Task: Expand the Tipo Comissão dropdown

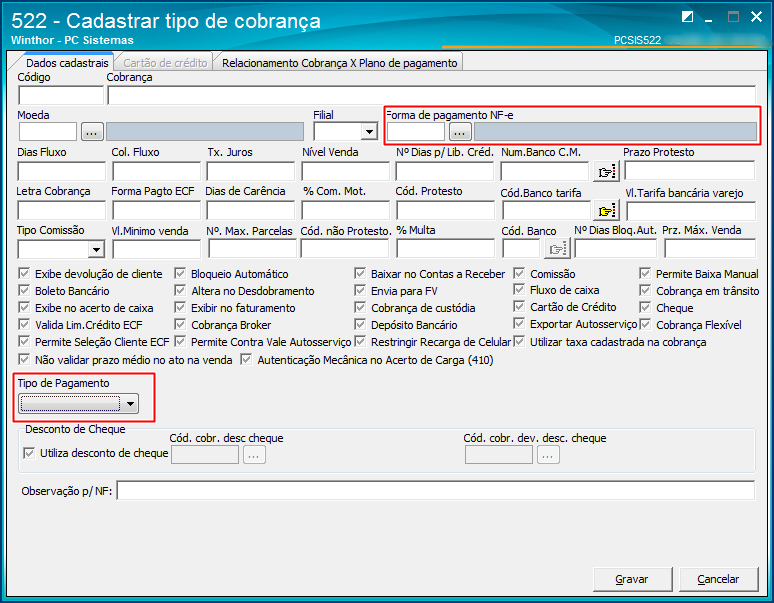Action: pos(97,249)
